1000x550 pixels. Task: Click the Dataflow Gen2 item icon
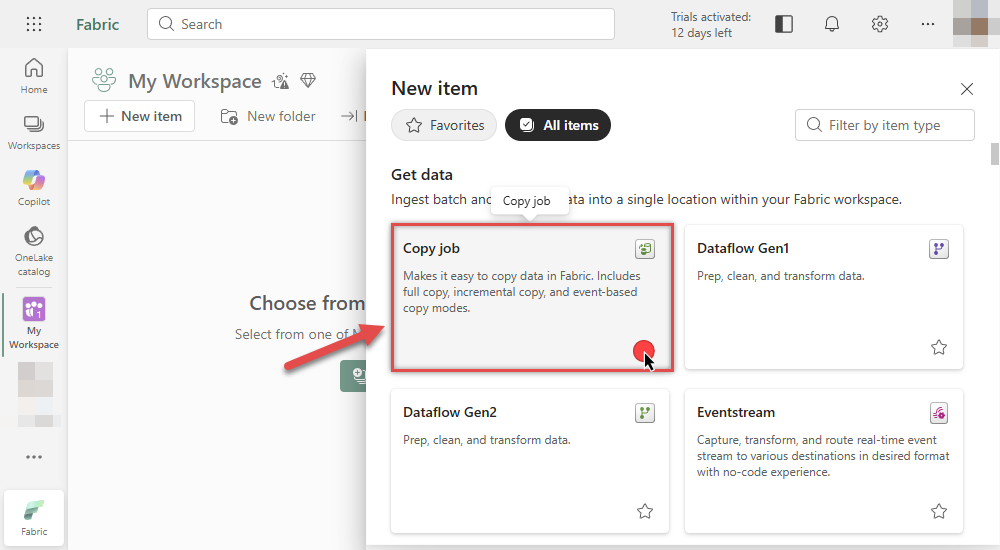[645, 413]
